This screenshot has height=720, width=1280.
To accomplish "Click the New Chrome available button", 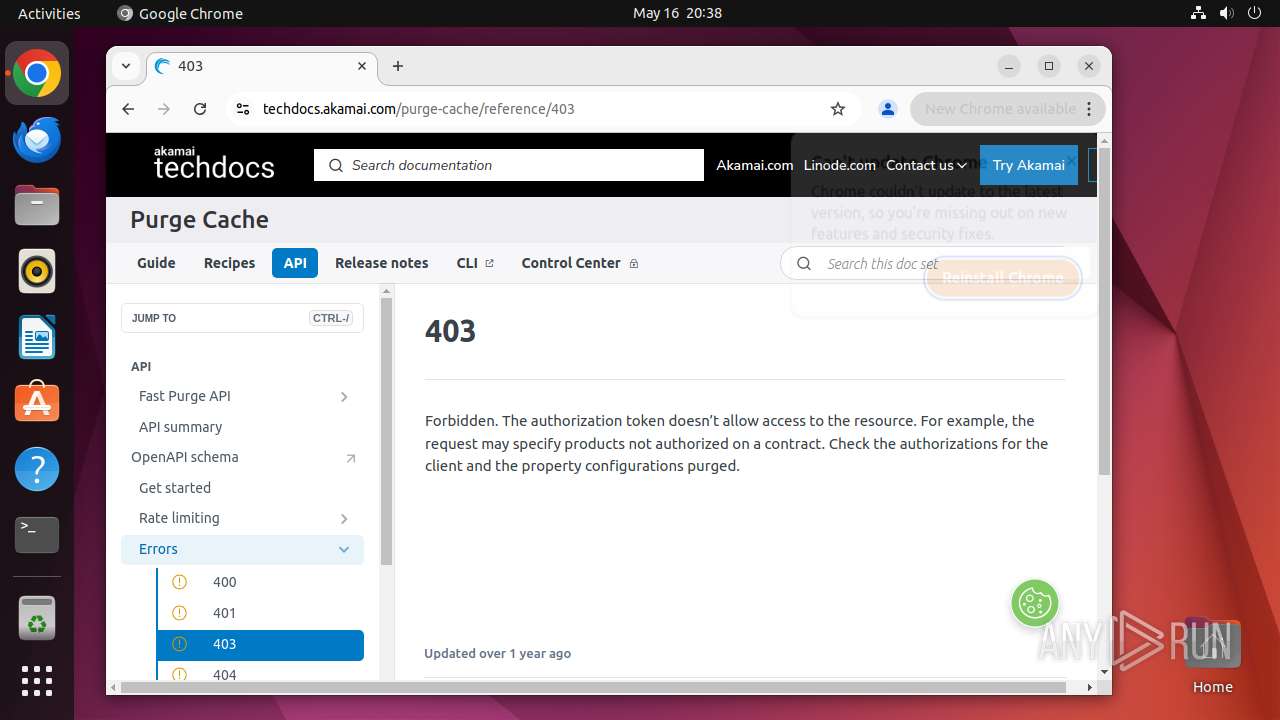I will coord(1007,109).
